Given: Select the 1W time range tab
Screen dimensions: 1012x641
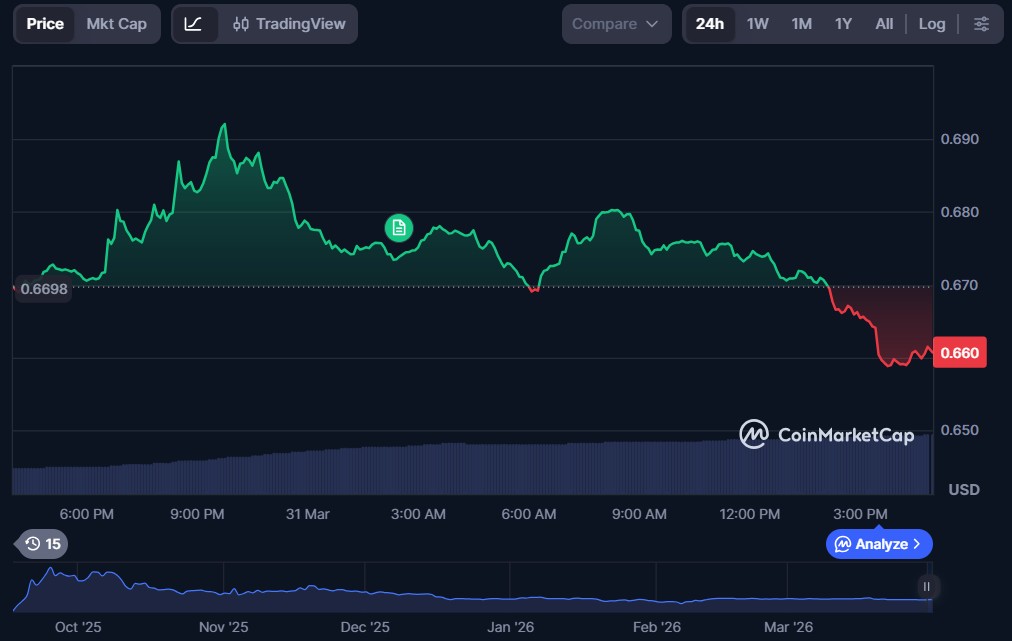Looking at the screenshot, I should point(758,24).
